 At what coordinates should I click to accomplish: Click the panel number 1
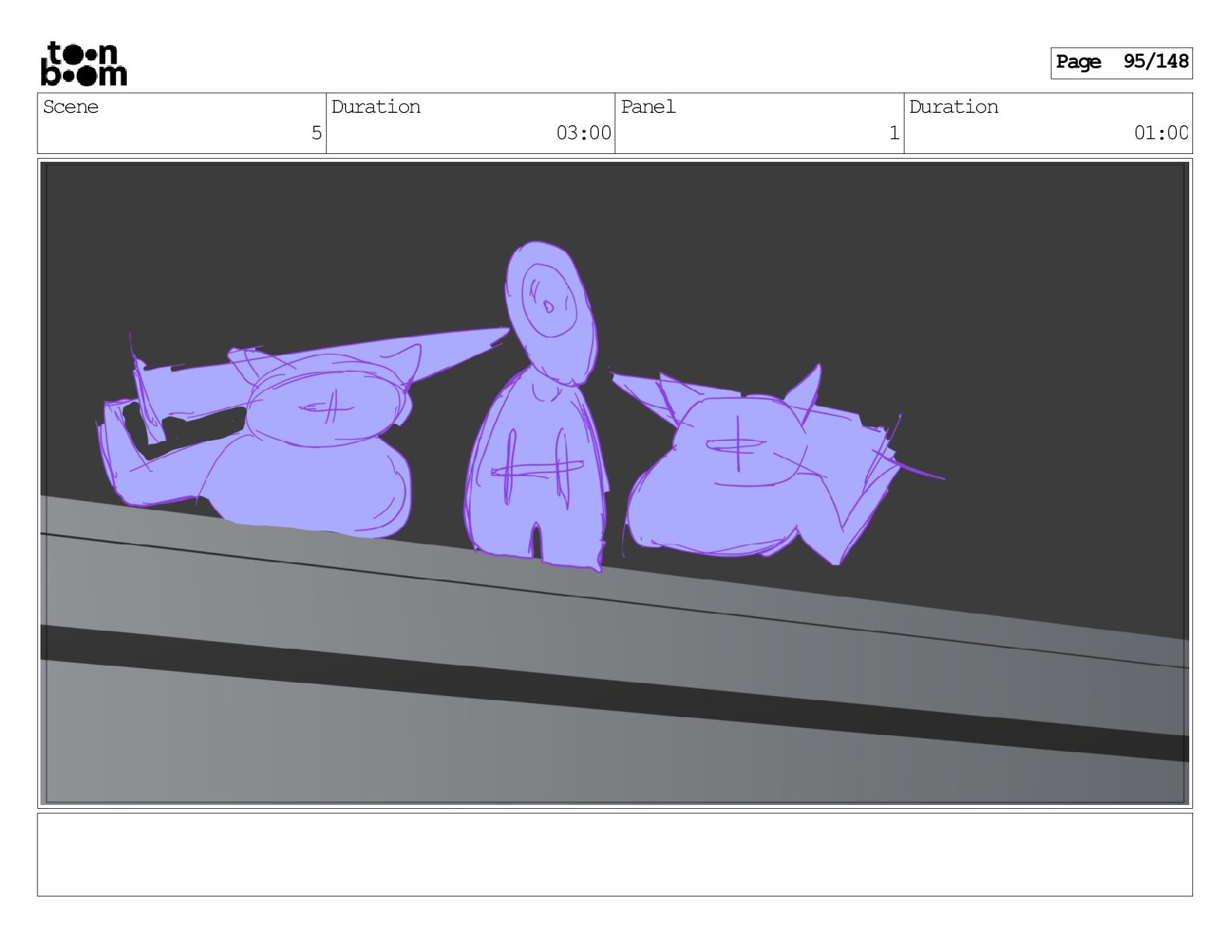894,133
